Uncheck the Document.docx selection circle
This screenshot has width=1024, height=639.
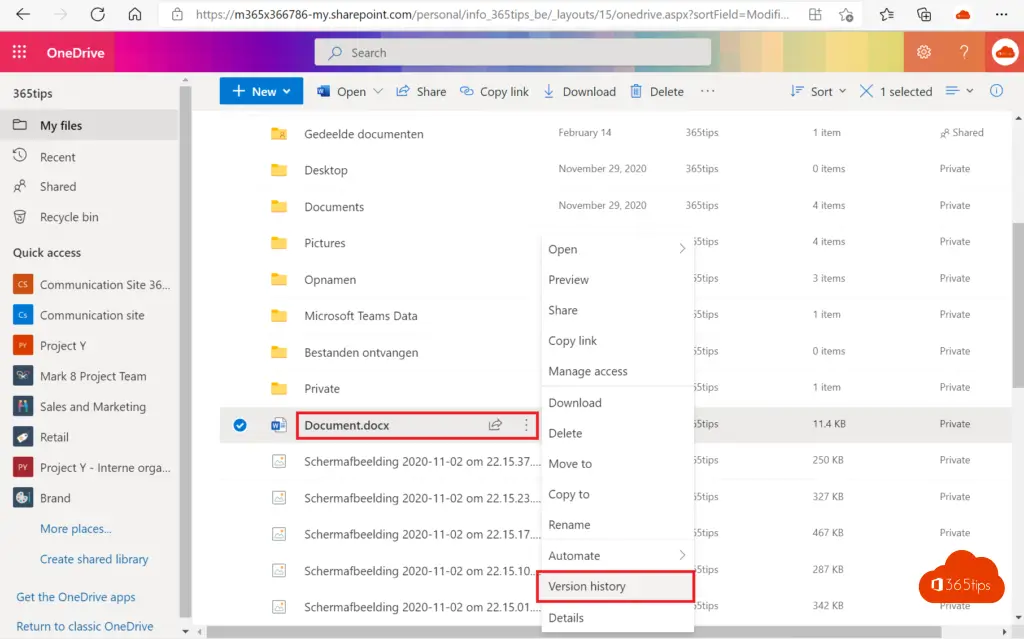coord(240,425)
